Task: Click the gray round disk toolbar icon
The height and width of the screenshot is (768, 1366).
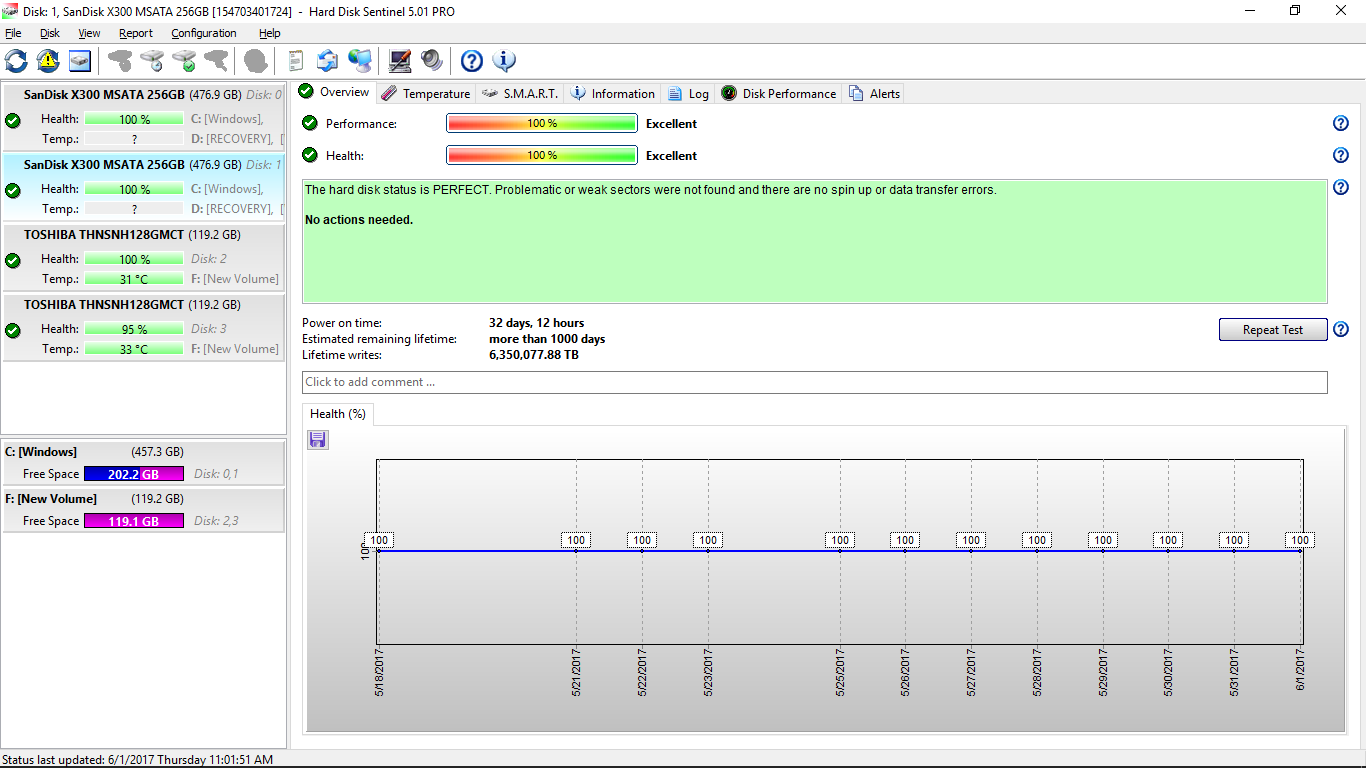Action: (x=256, y=61)
